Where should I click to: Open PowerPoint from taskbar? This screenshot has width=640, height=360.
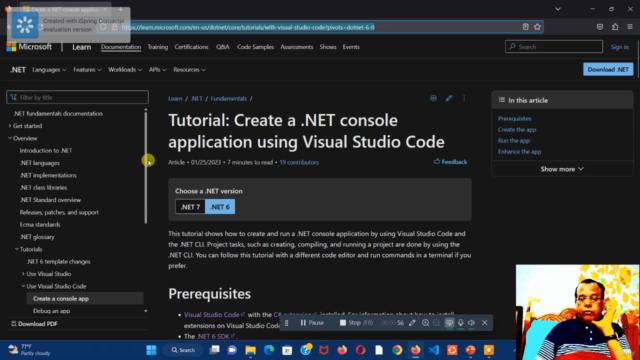click(471, 350)
